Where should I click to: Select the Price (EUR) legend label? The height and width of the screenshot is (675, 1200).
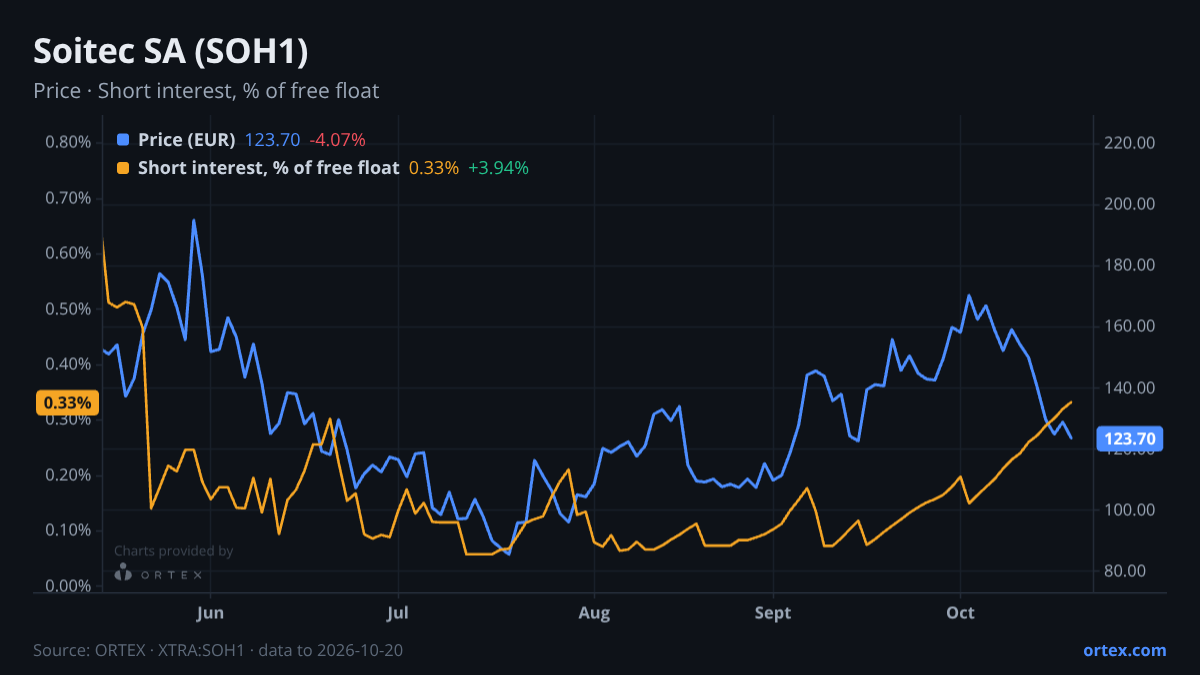187,139
